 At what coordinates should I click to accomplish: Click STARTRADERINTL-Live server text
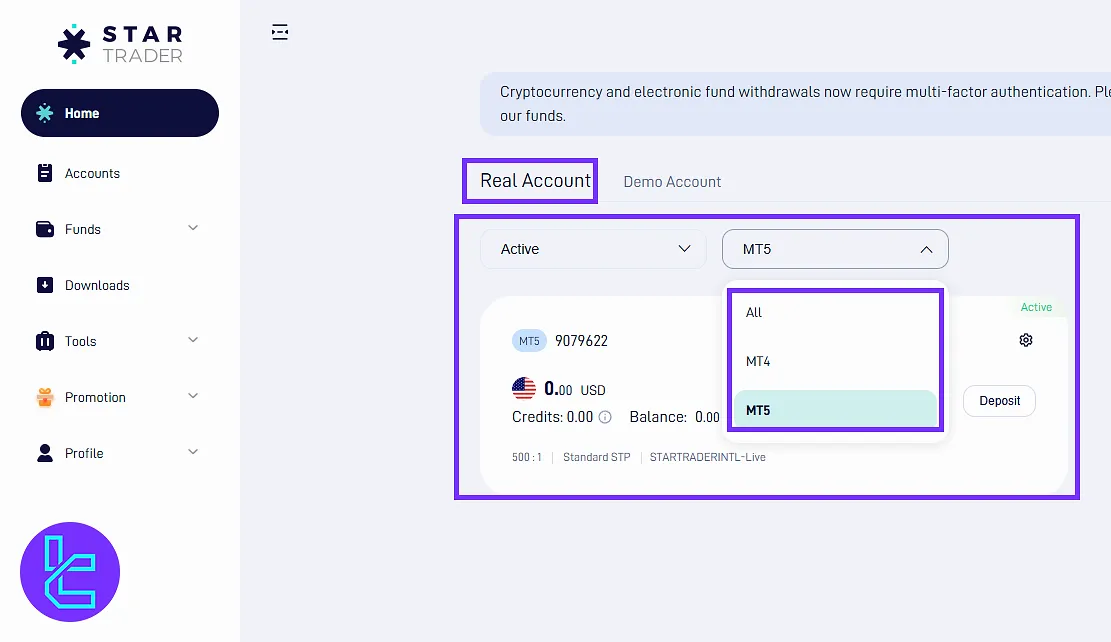click(x=707, y=457)
